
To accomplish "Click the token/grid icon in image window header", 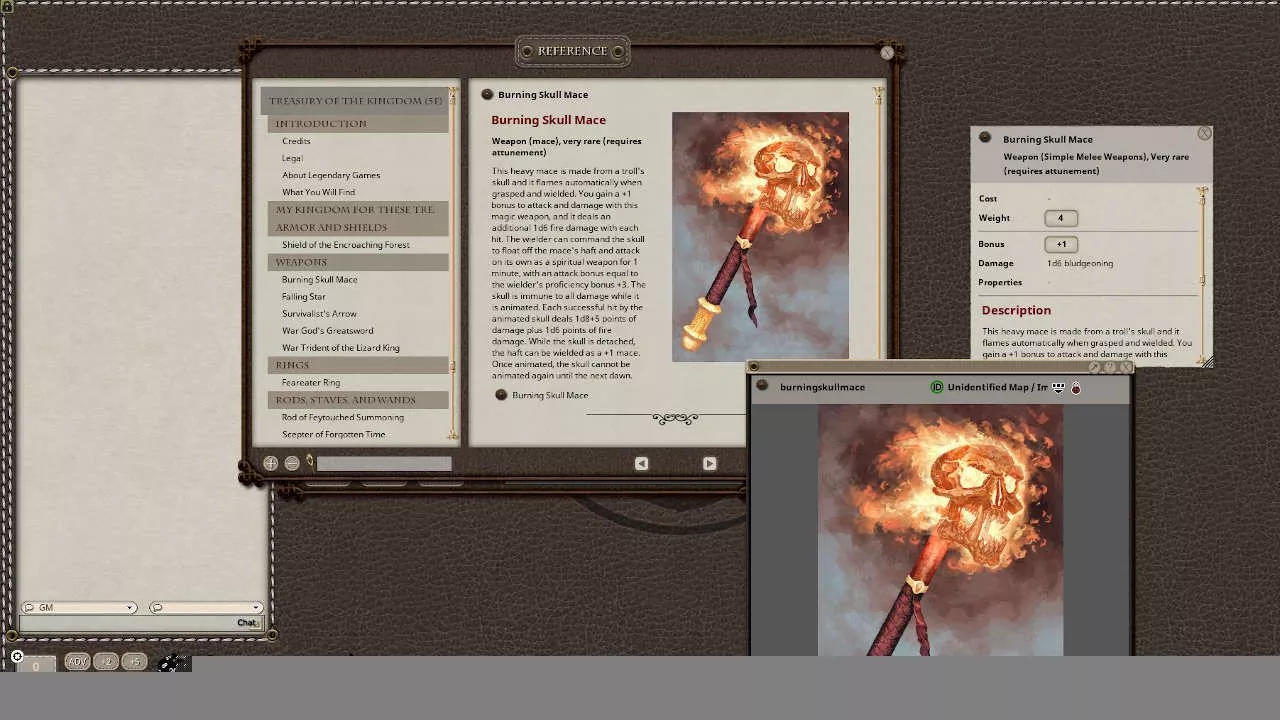I will (x=1058, y=387).
